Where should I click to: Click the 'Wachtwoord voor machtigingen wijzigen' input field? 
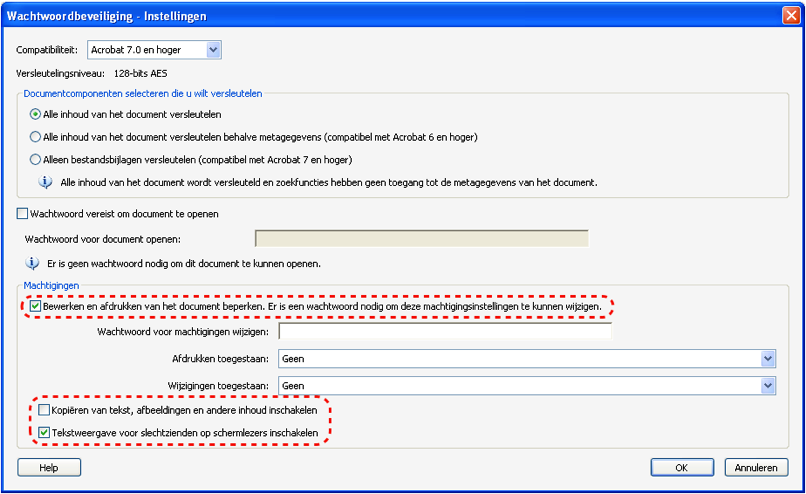pyautogui.click(x=445, y=332)
